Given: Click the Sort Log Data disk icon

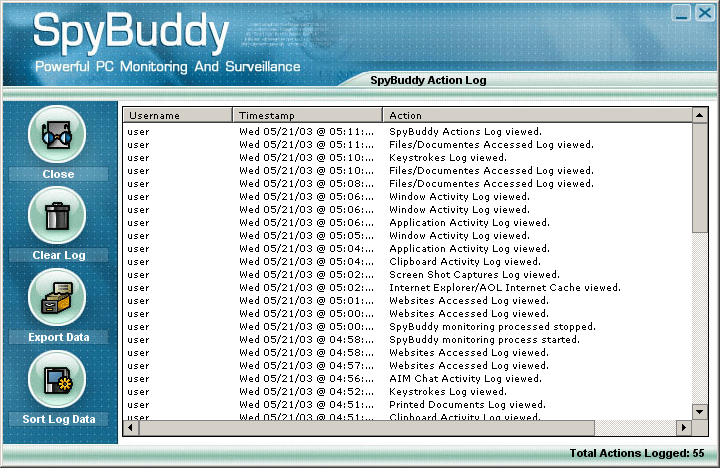Looking at the screenshot, I should click(x=57, y=380).
